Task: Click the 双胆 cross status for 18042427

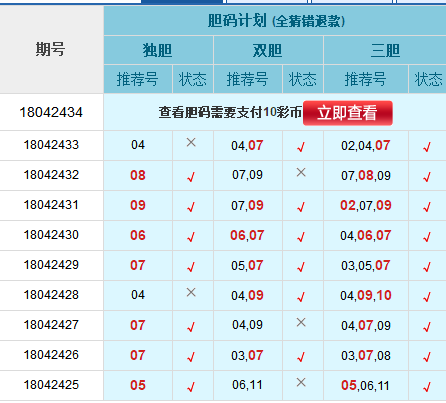Action: coord(301,323)
